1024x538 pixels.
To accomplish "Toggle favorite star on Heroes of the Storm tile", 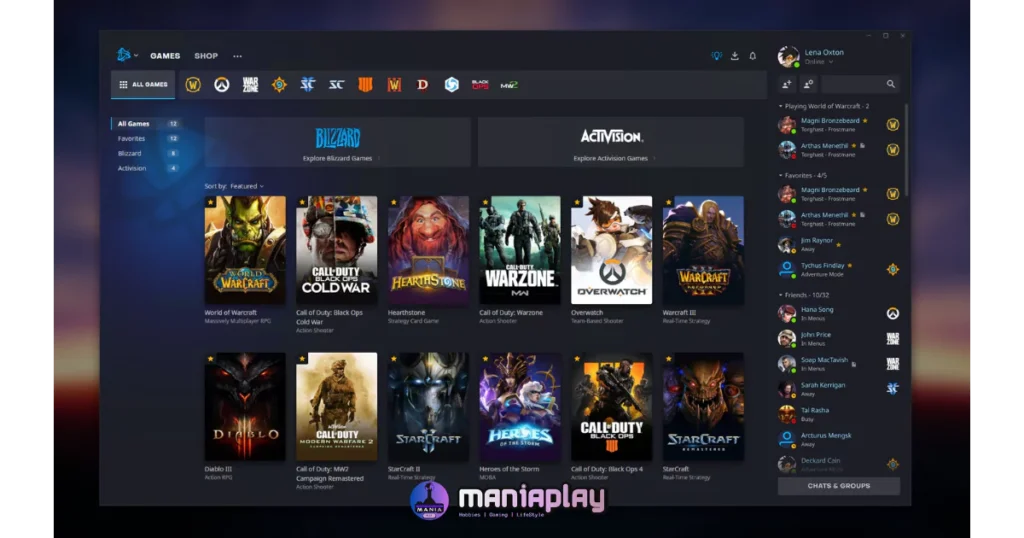I will (x=485, y=358).
